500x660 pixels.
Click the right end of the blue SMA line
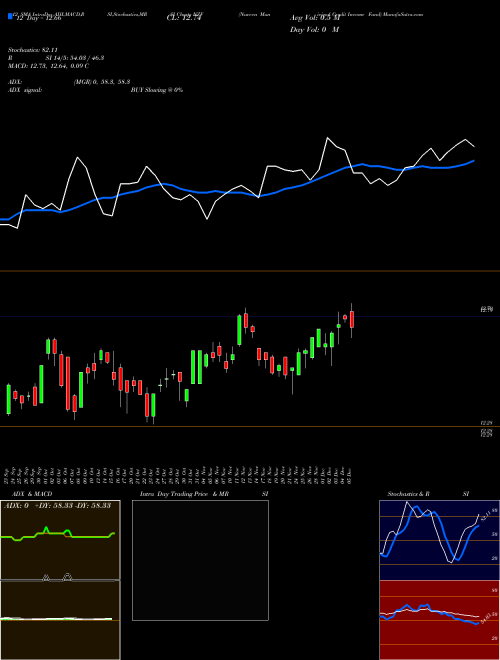point(474,161)
